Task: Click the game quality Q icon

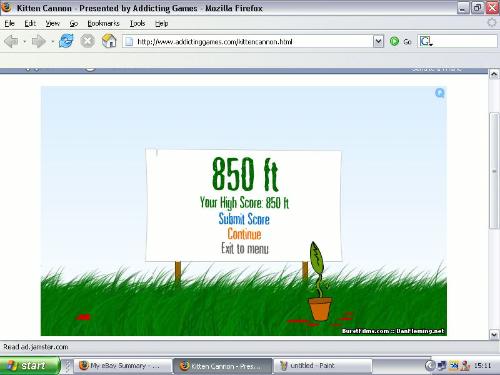Action: (440, 93)
